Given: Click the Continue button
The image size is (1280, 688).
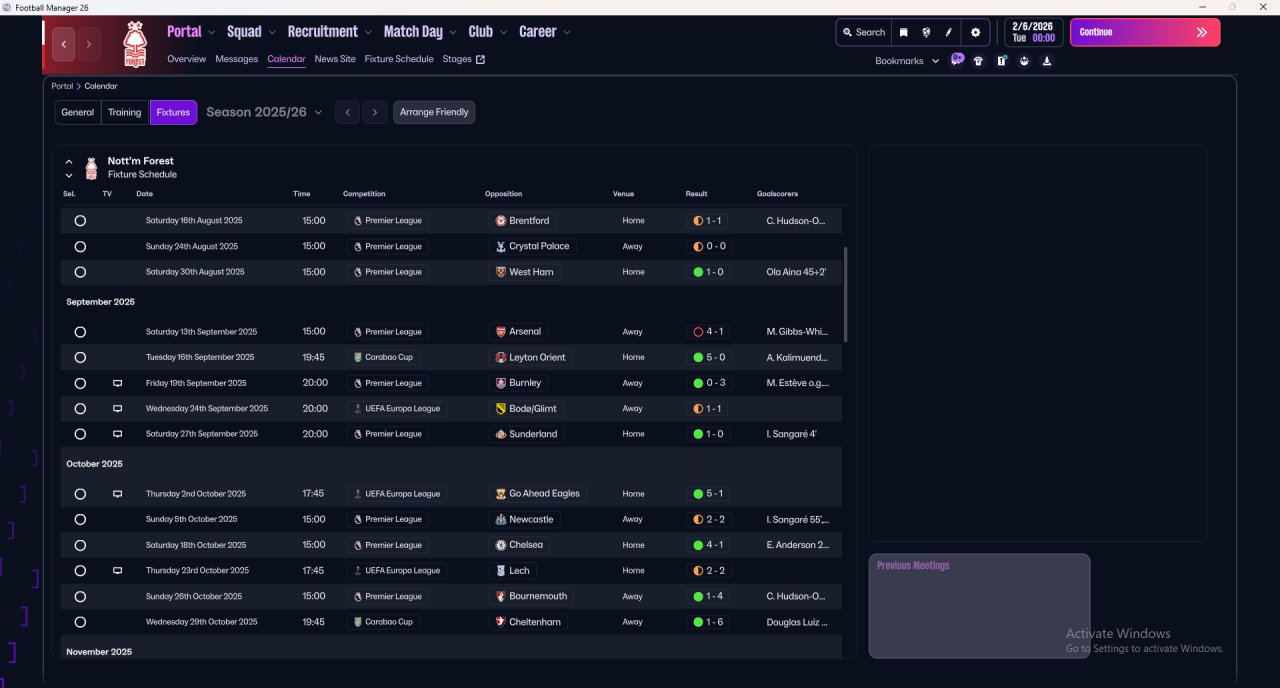Looking at the screenshot, I should (1145, 32).
